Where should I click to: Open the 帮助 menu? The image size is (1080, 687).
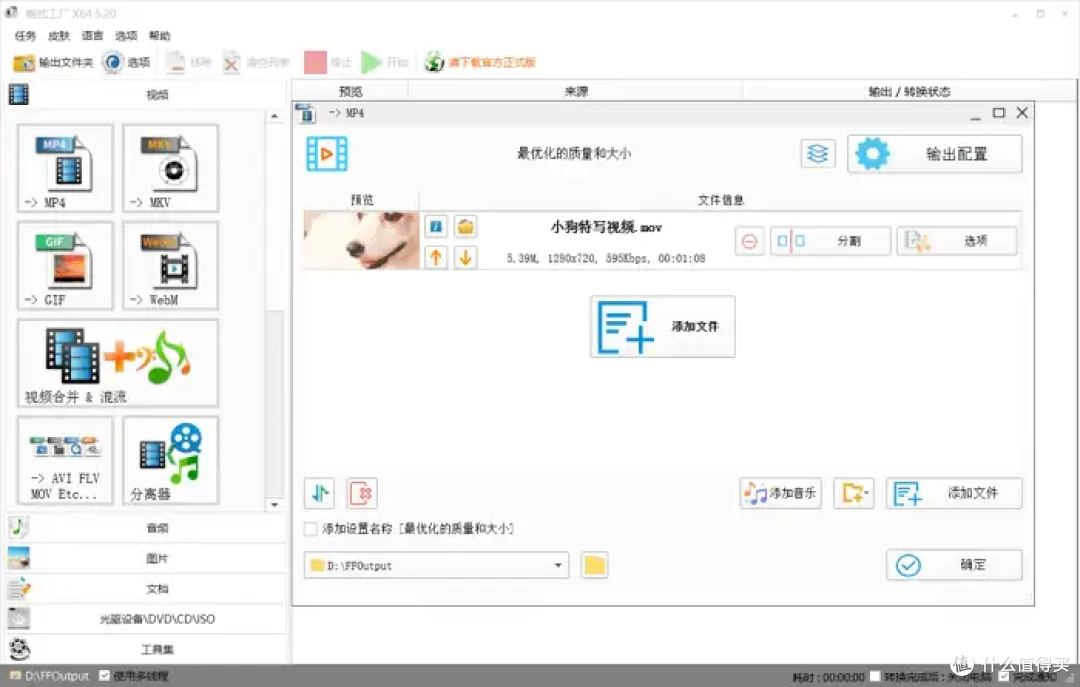(160, 36)
